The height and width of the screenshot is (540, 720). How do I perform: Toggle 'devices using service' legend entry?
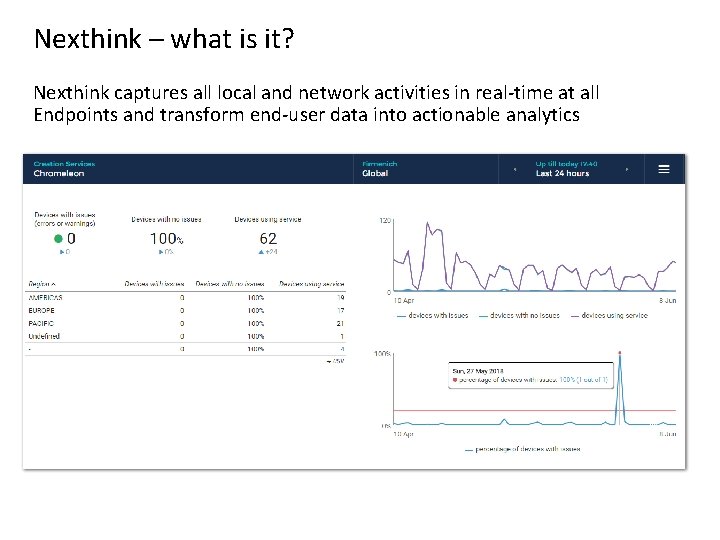coord(609,315)
